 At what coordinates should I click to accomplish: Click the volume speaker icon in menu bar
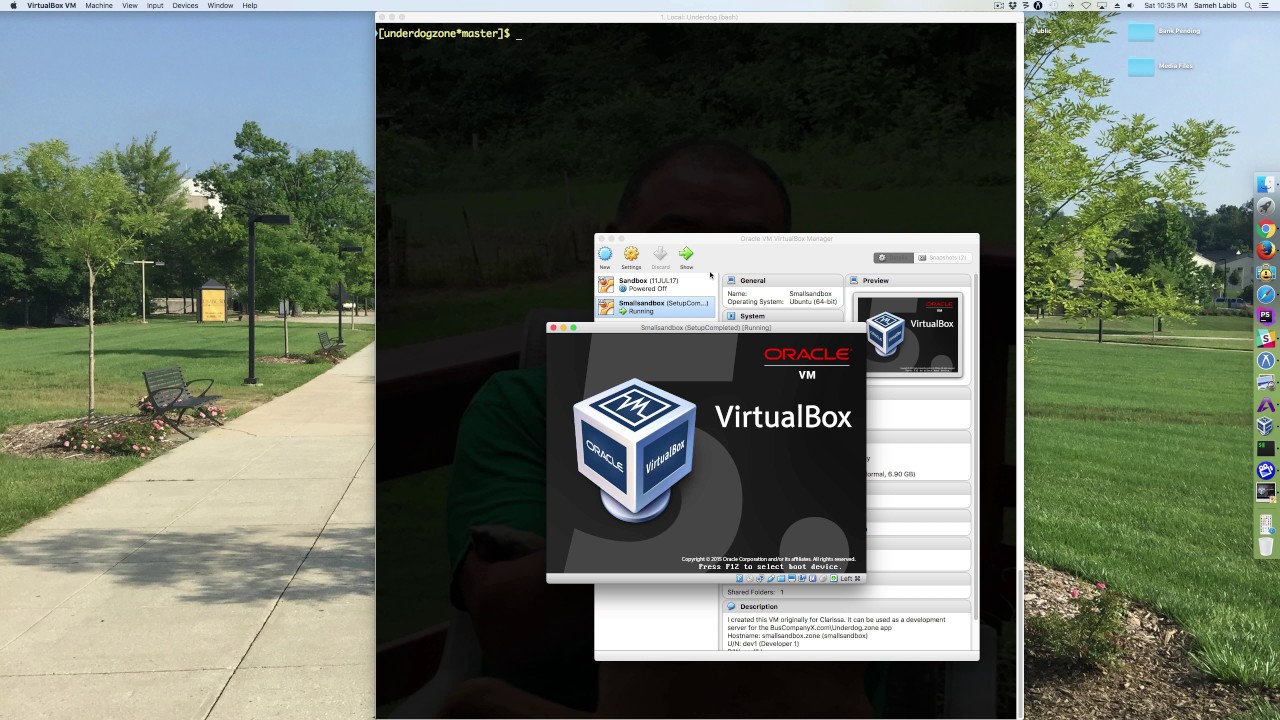click(x=1131, y=5)
